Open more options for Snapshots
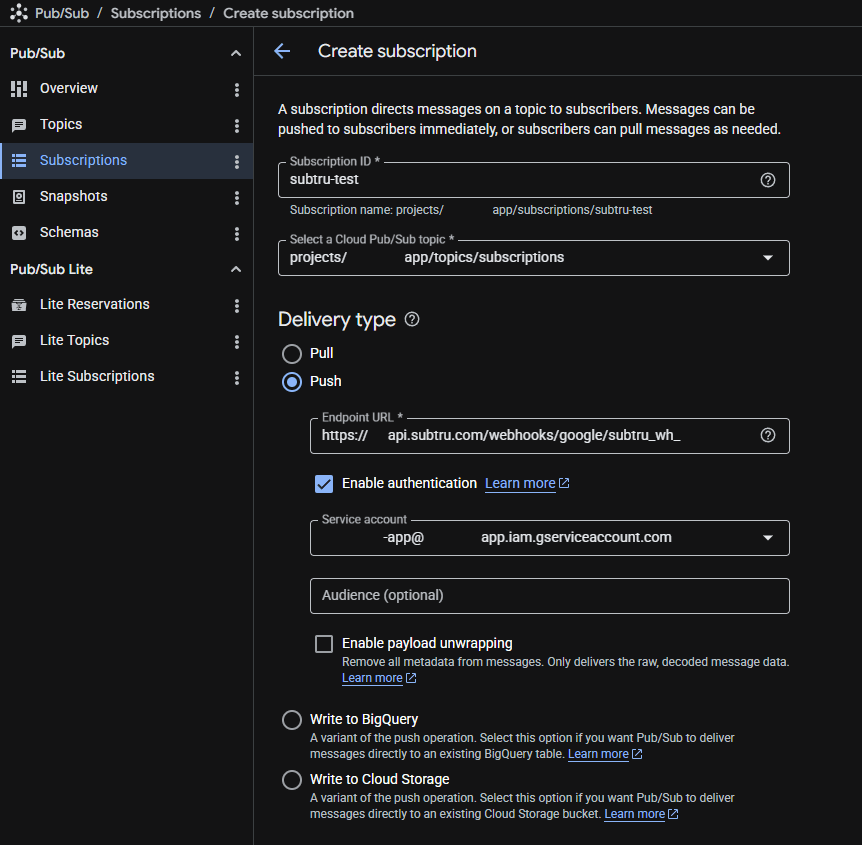 pyautogui.click(x=237, y=198)
